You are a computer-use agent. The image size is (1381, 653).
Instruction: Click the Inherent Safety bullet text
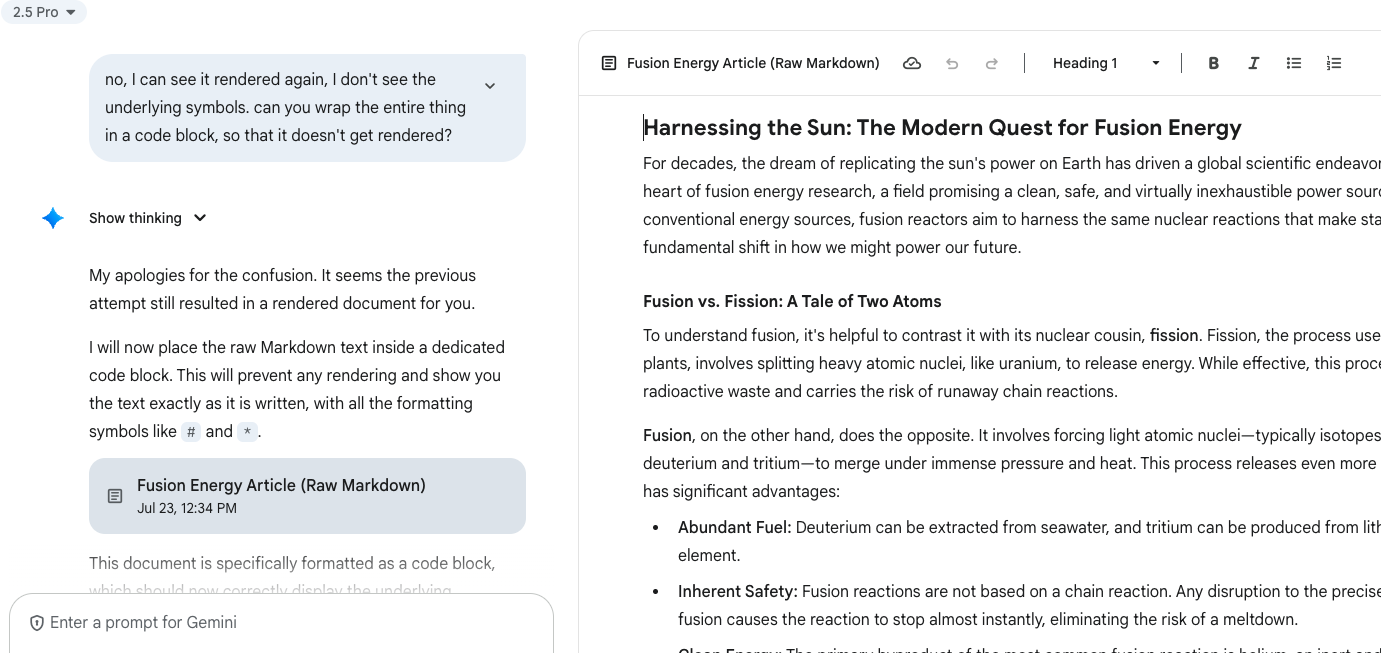point(737,591)
